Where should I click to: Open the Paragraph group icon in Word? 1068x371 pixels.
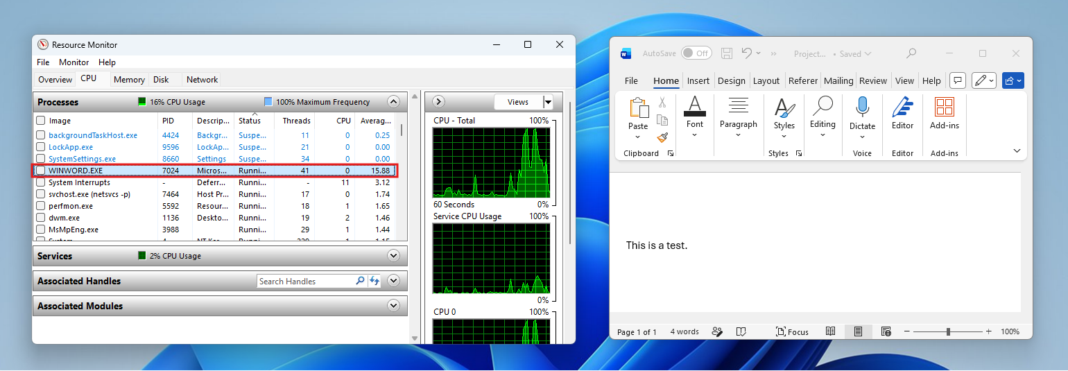(x=738, y=106)
